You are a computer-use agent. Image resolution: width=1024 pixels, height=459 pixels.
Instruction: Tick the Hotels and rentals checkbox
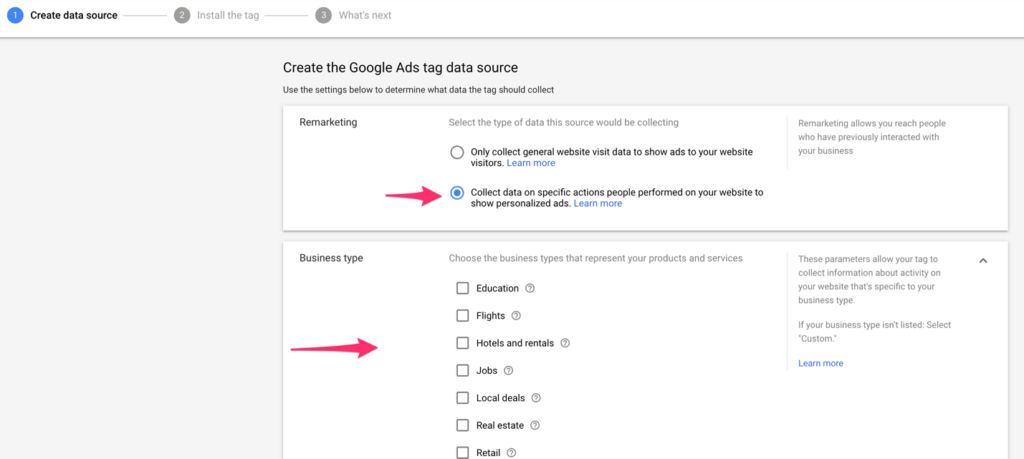coord(462,343)
